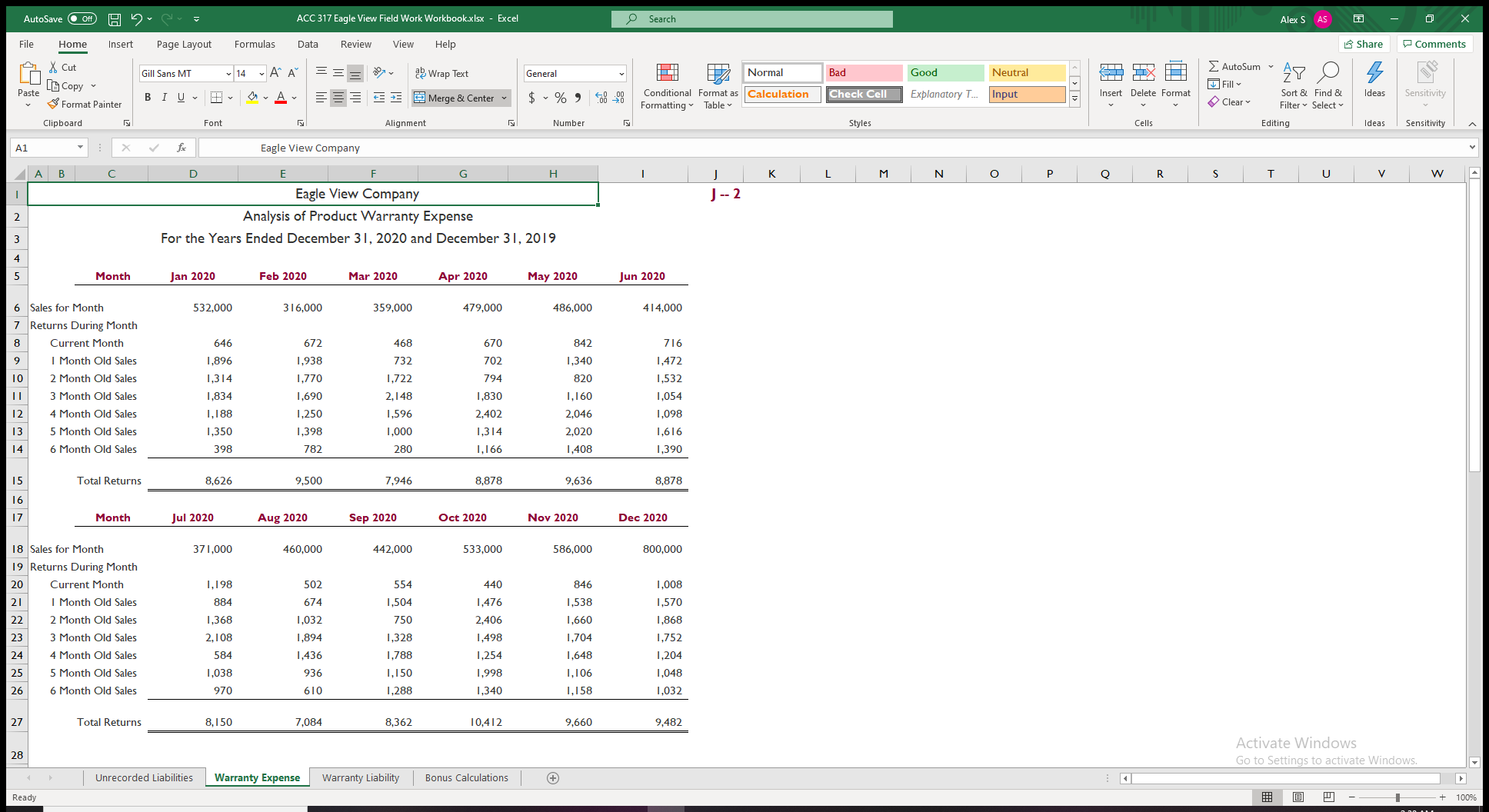The image size is (1489, 812).
Task: Click the Comments button
Action: pyautogui.click(x=1435, y=44)
